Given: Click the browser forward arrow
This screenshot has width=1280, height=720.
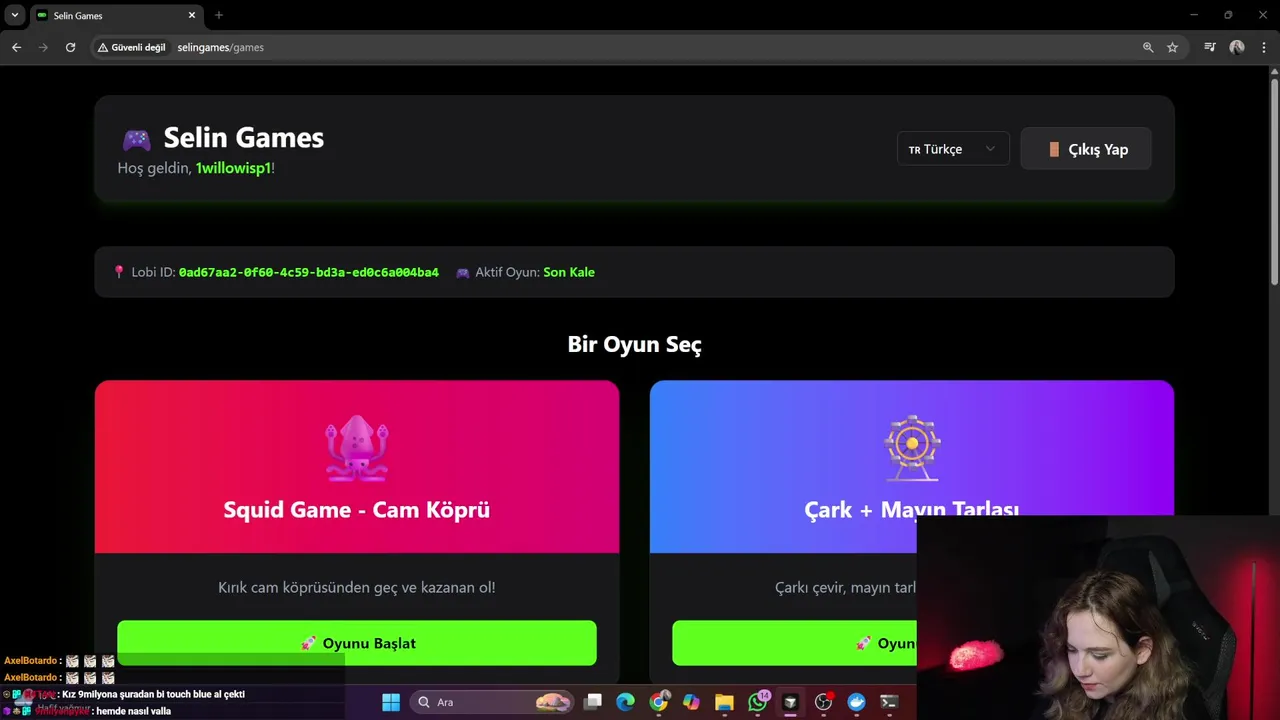Looking at the screenshot, I should [43, 47].
